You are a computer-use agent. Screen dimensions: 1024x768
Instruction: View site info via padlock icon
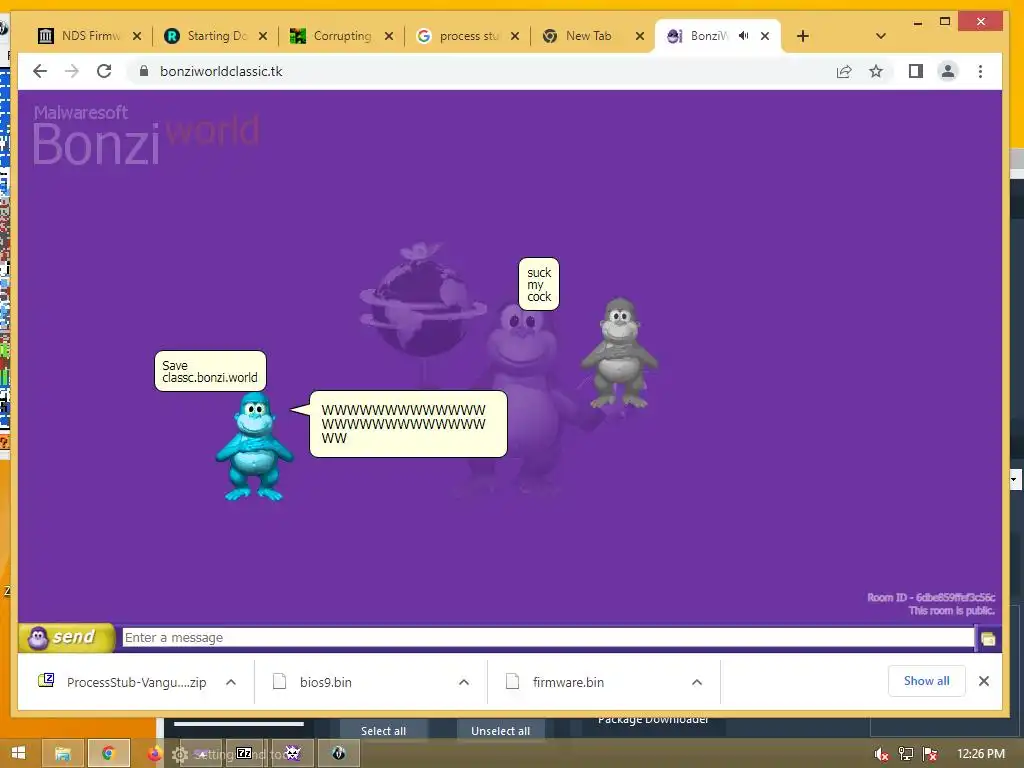144,71
